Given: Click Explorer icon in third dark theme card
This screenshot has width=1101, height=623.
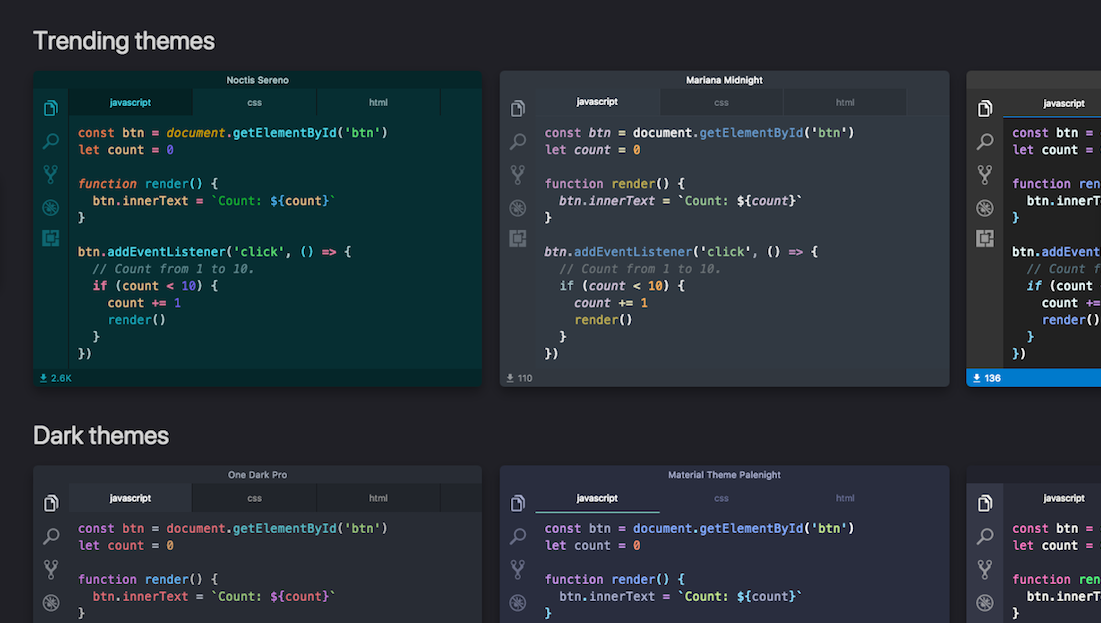Looking at the screenshot, I should (x=985, y=503).
